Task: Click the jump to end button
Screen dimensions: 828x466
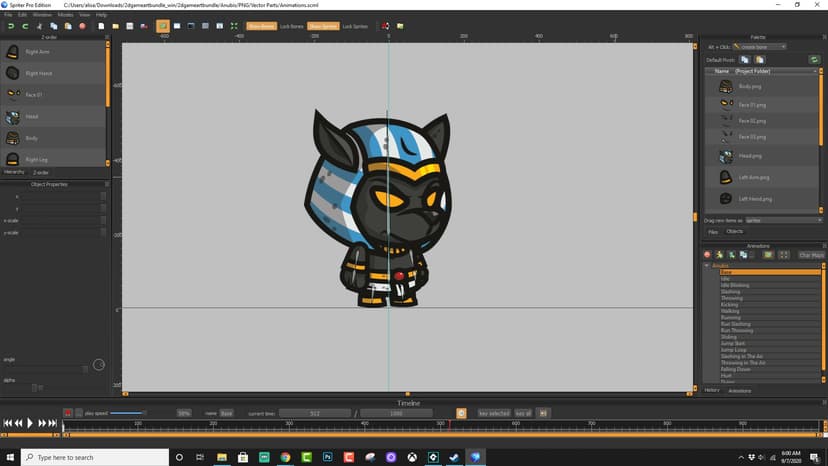Action: (52, 423)
